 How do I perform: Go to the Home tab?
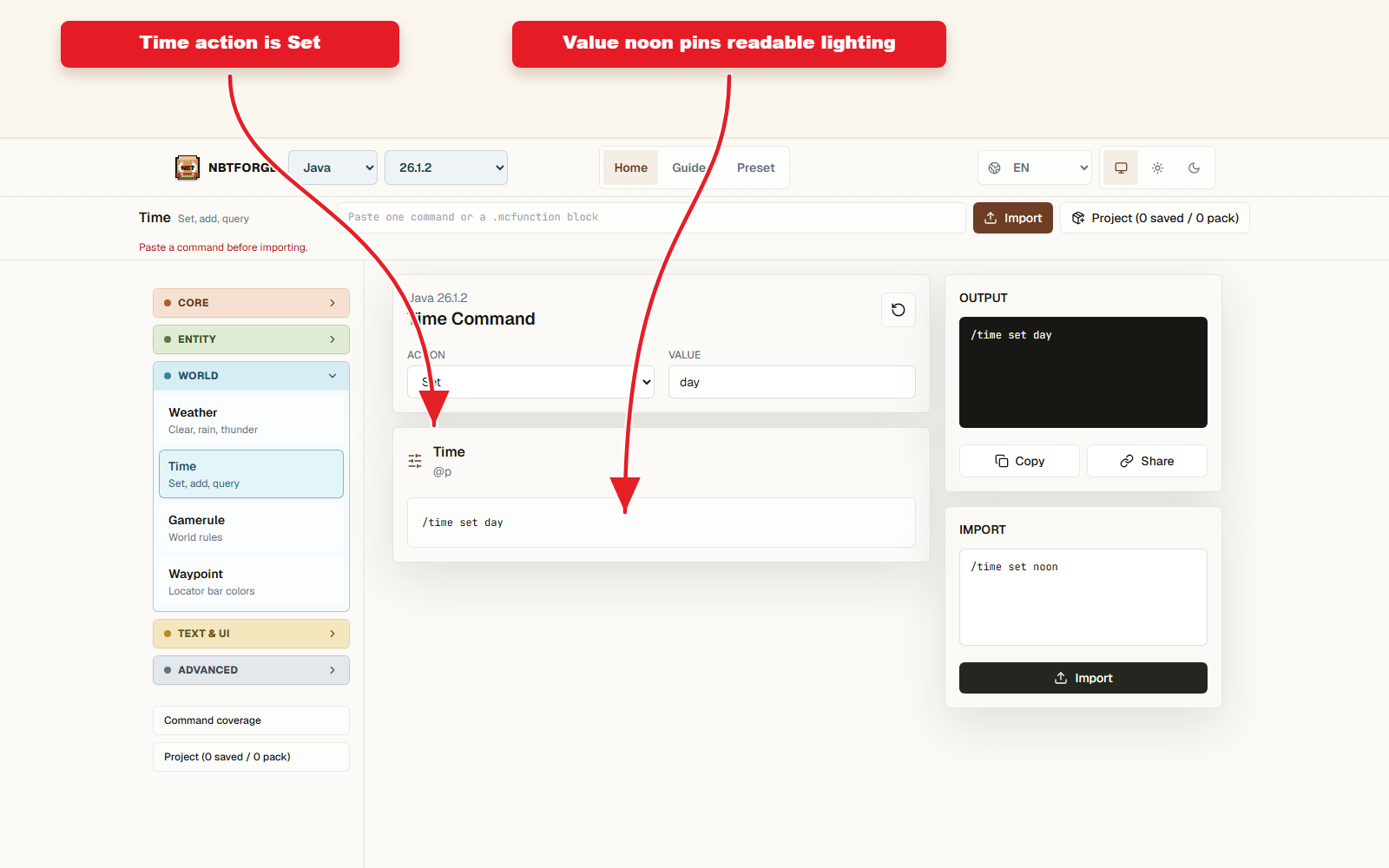631,168
